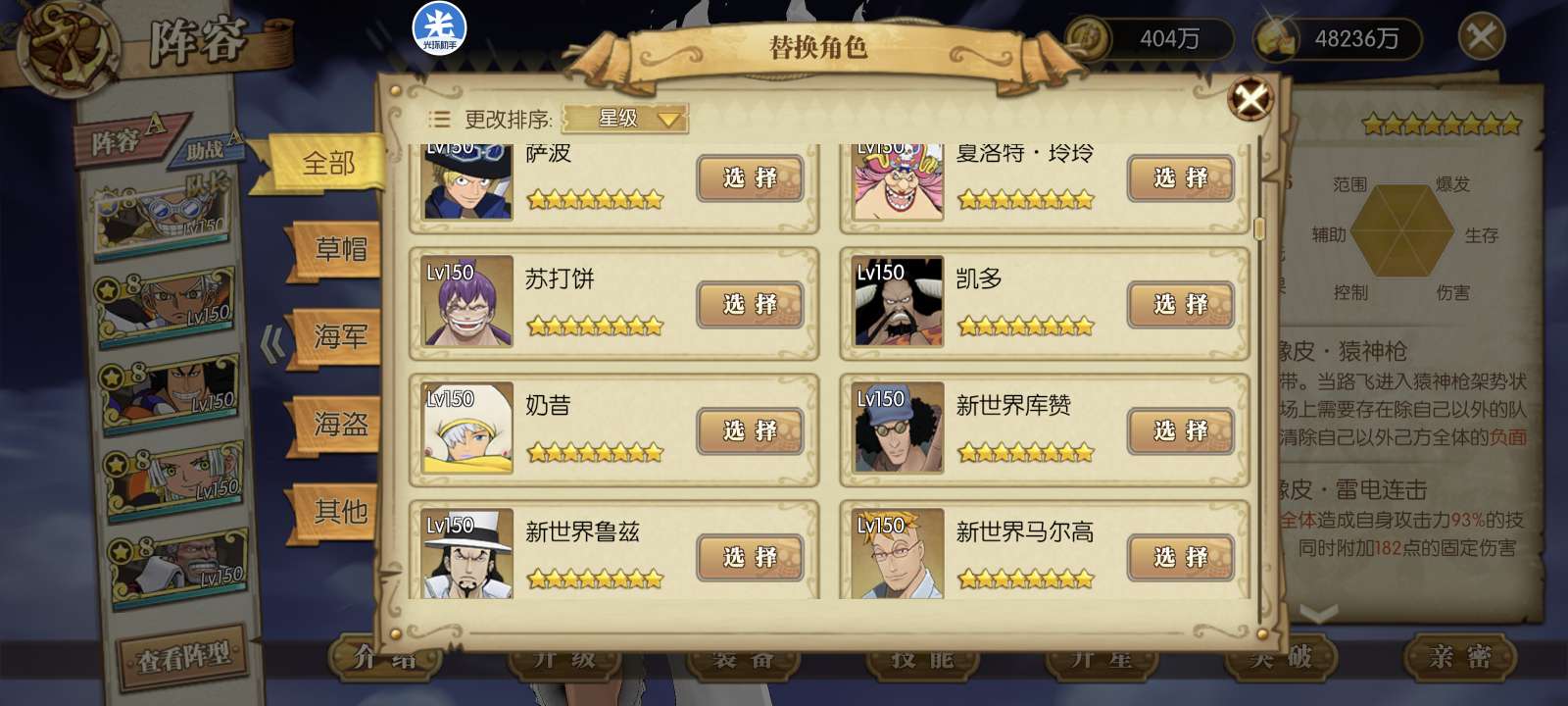Tap the 新世界马尔高 avatar icon
Screen dimensions: 1568x706
(897, 553)
